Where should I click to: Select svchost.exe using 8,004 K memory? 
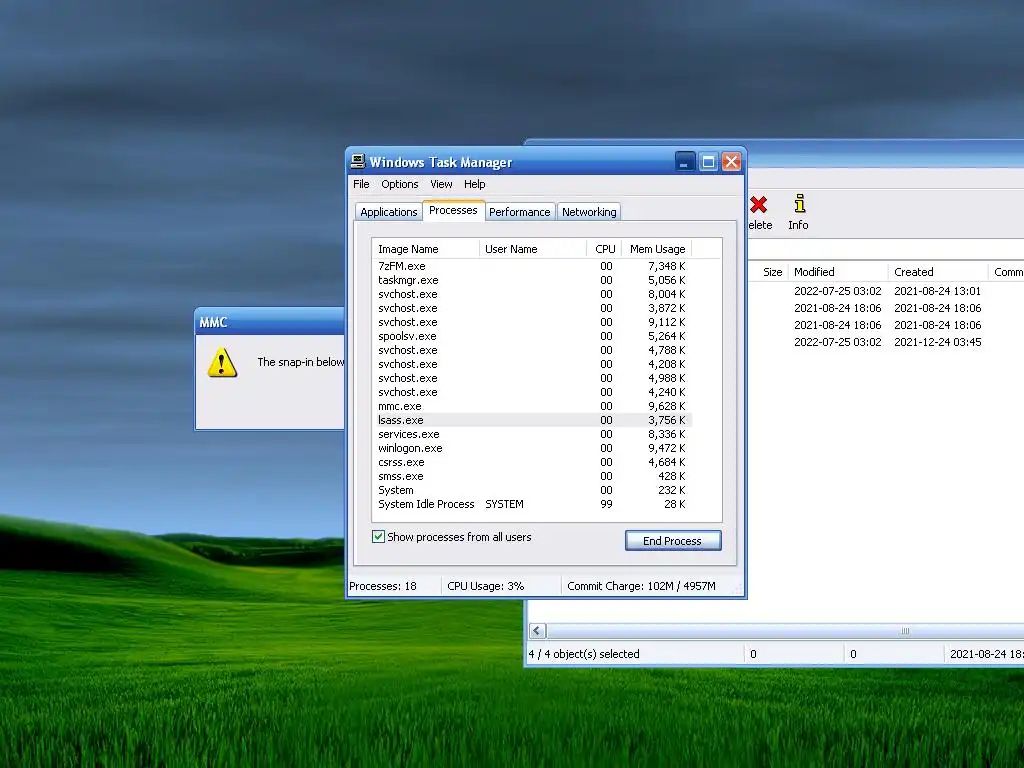[x=532, y=294]
